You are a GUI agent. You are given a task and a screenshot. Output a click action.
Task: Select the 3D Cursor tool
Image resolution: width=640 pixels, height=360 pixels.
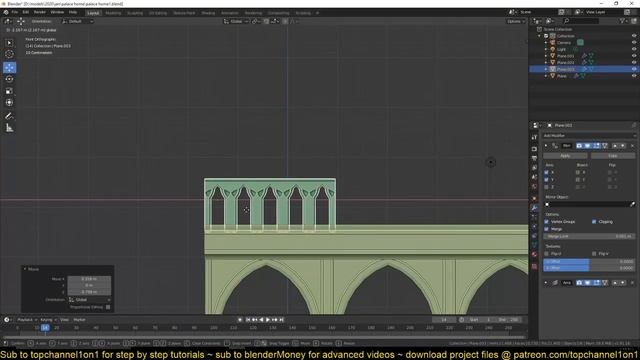click(x=9, y=54)
